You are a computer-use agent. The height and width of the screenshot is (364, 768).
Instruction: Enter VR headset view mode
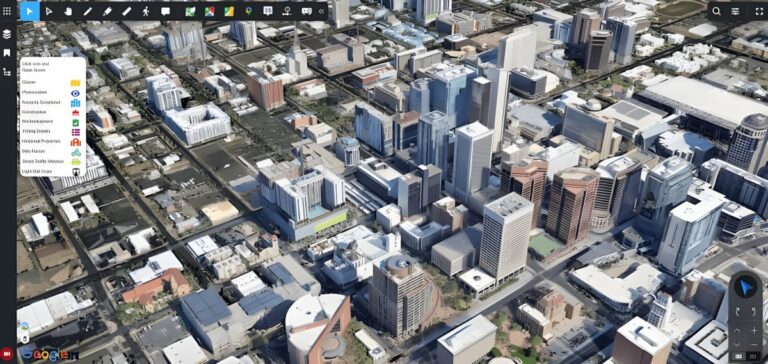pos(307,11)
